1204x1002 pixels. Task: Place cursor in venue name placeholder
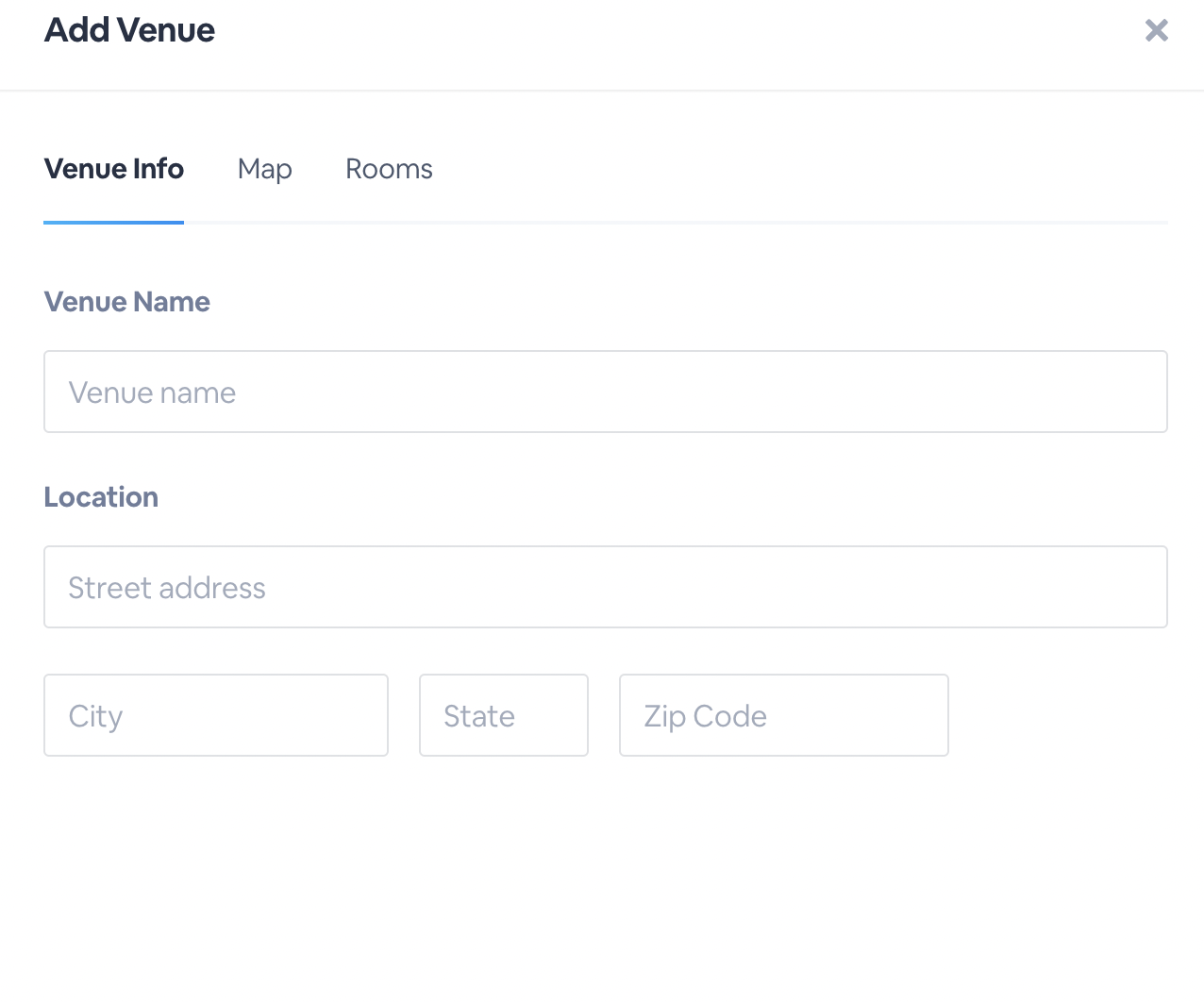click(606, 392)
